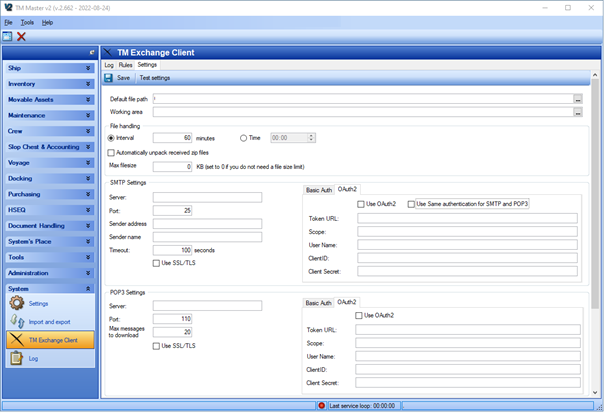Click the scrollbar down arrow
605x413 pixels.
point(595,393)
